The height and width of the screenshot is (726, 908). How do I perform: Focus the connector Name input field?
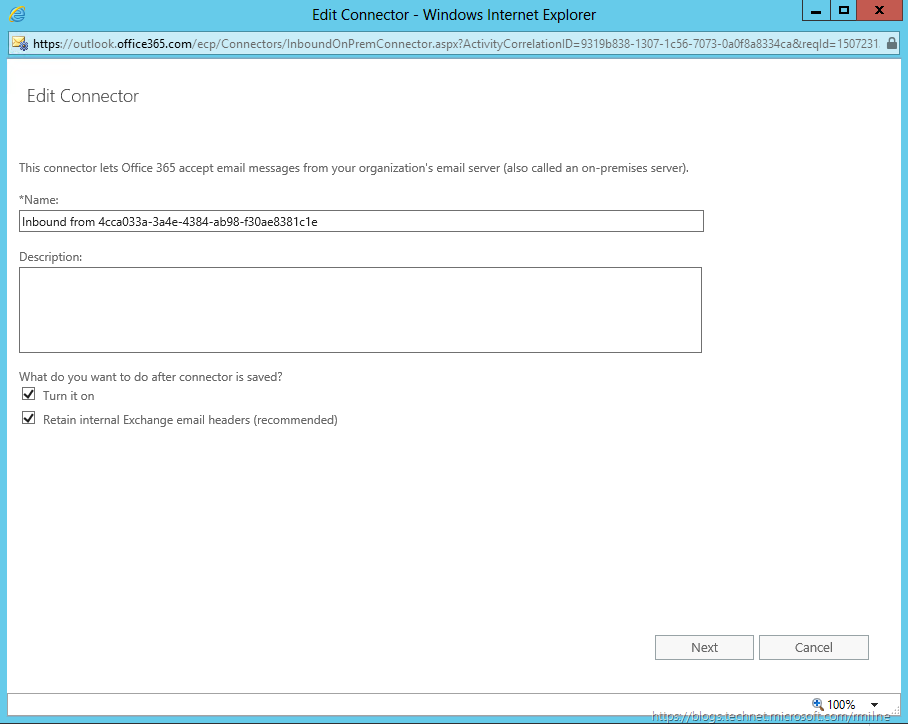click(x=360, y=221)
